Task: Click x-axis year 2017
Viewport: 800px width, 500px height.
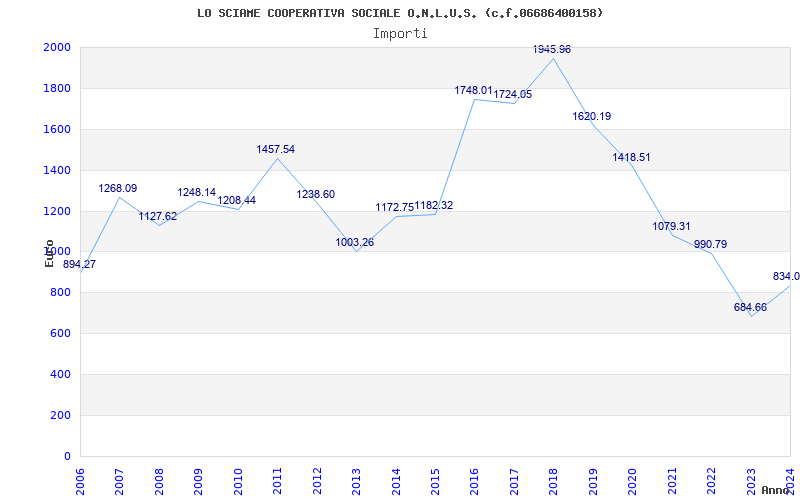Action: [514, 480]
